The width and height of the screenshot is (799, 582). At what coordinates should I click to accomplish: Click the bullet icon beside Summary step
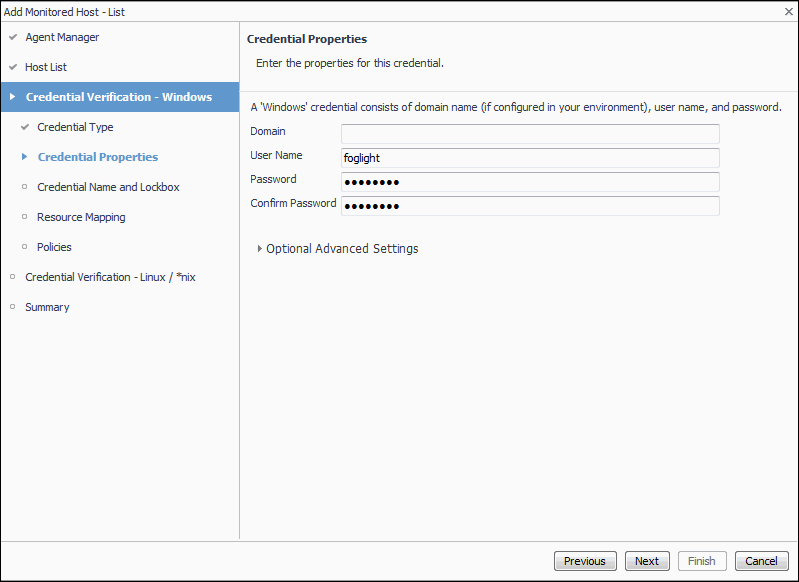13,307
